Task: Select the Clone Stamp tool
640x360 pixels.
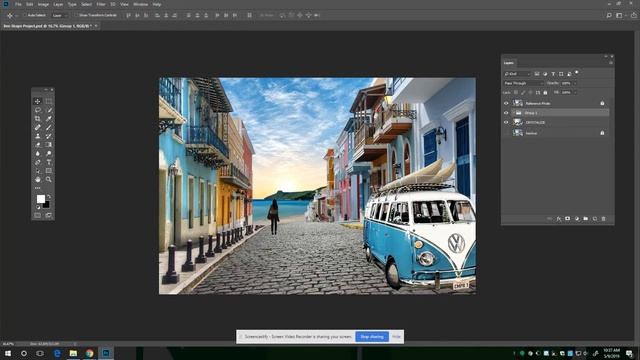Action: coord(38,136)
